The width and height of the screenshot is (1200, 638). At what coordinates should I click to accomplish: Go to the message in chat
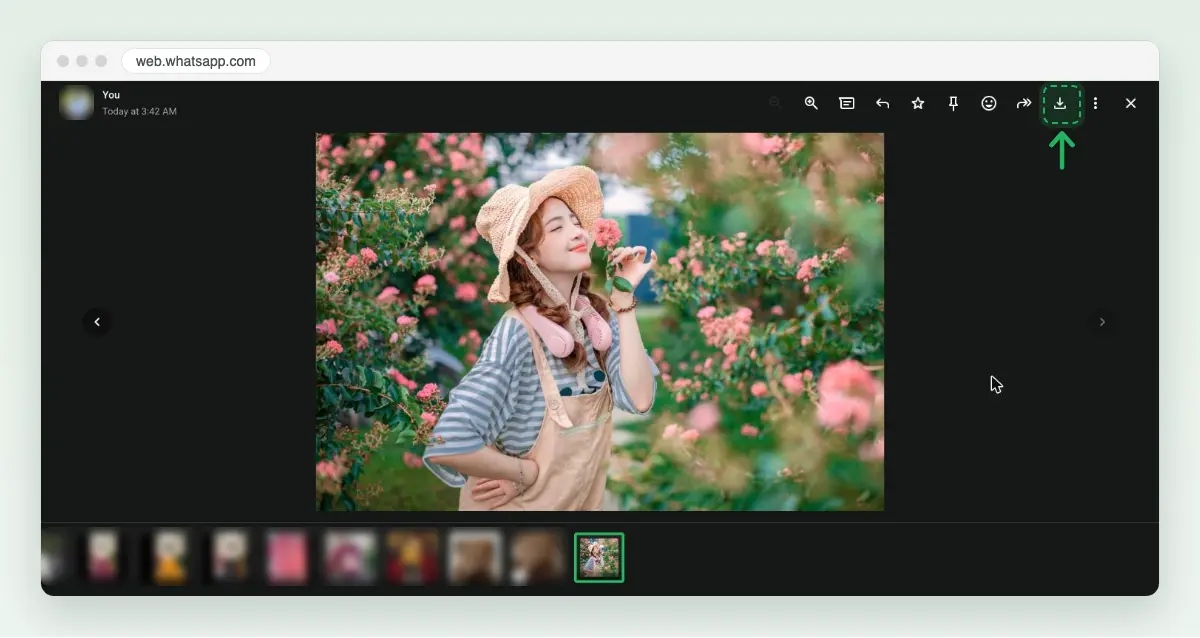pos(847,103)
